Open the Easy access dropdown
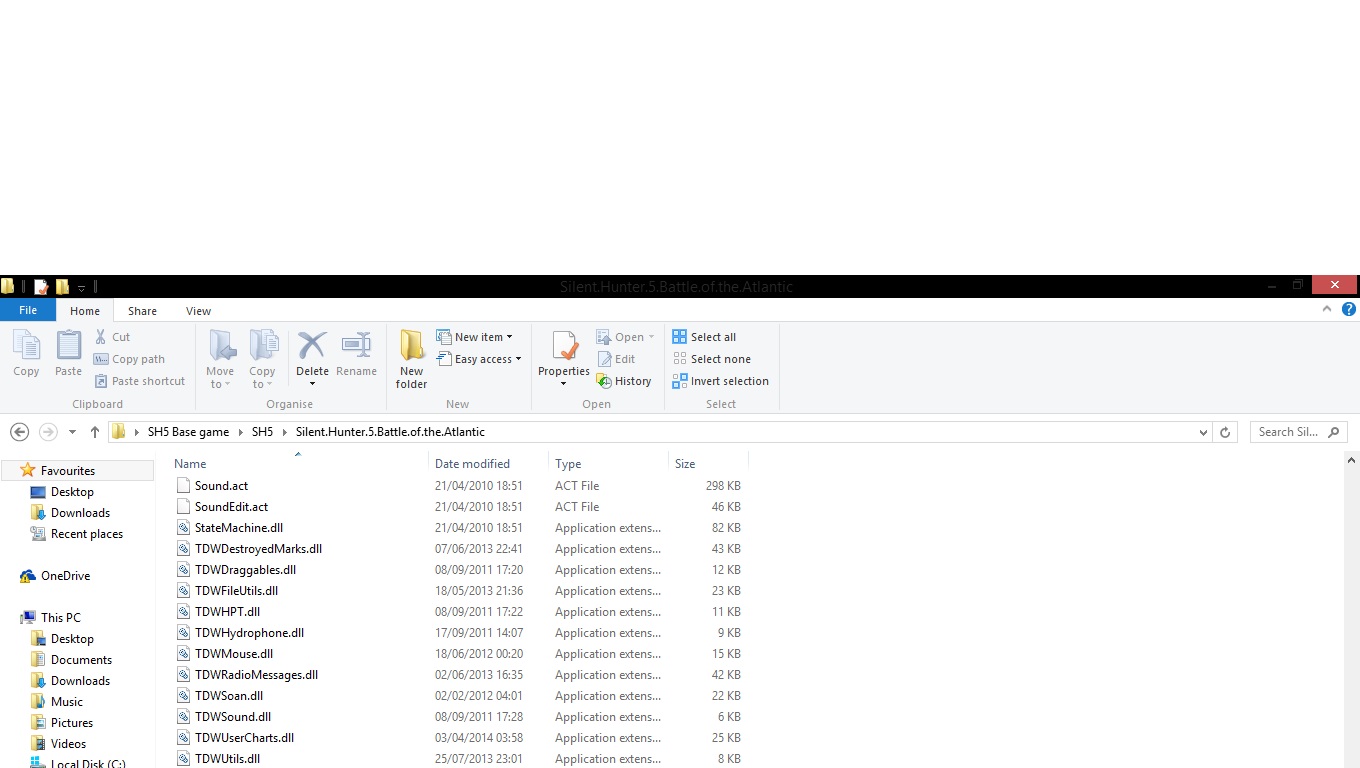The height and width of the screenshot is (768, 1360). (x=480, y=359)
